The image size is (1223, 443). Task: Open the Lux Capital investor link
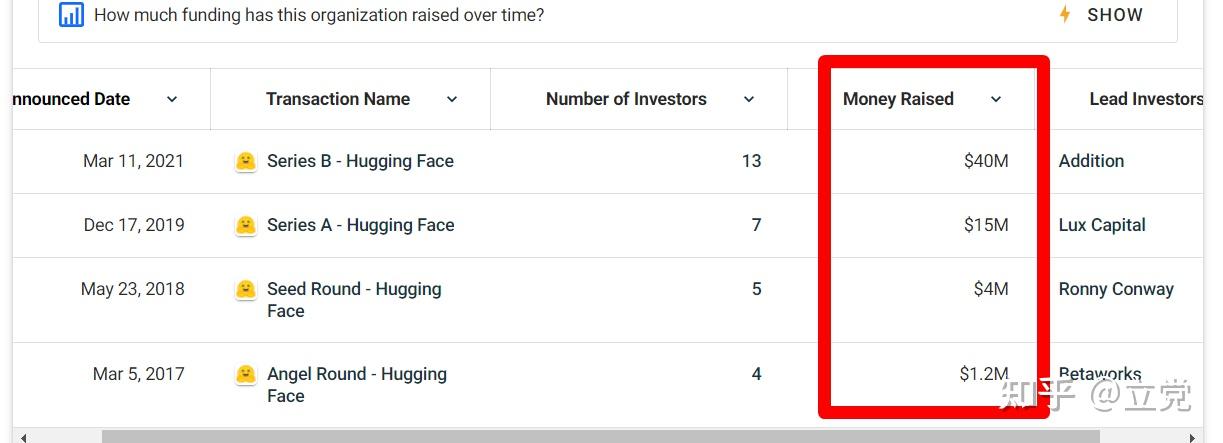pyautogui.click(x=1102, y=225)
